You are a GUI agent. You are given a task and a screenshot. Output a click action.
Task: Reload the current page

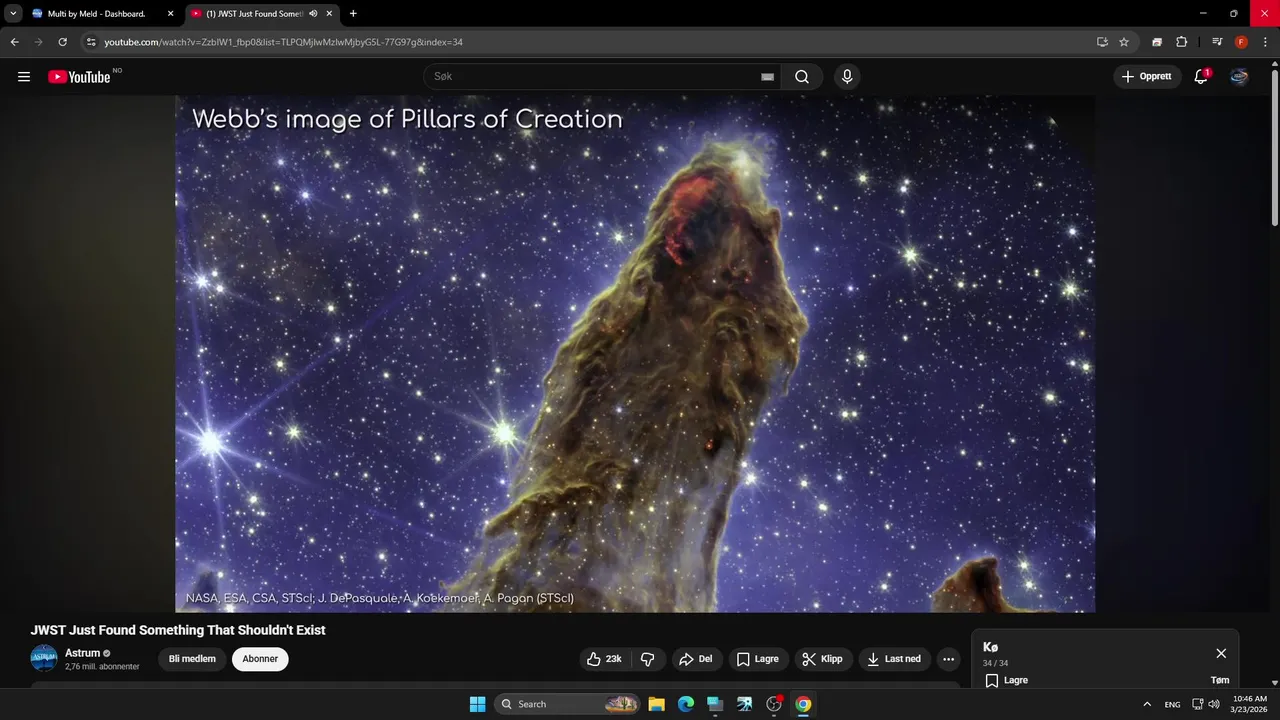point(62,42)
